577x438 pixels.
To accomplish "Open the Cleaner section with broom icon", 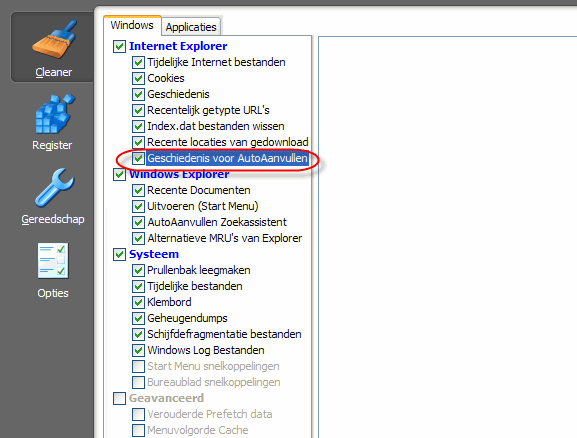I will 53,47.
